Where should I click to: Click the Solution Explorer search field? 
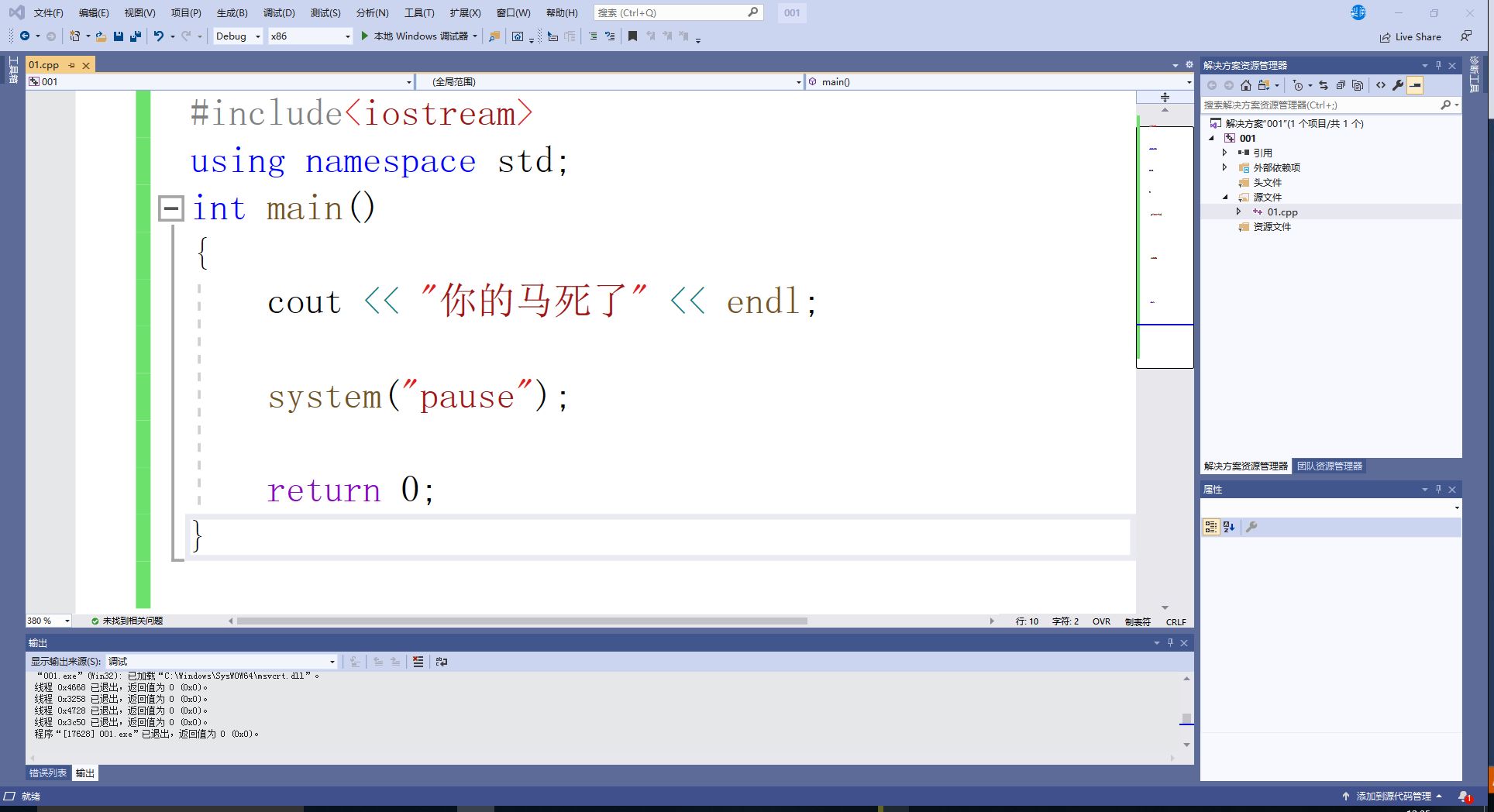pyautogui.click(x=1319, y=105)
